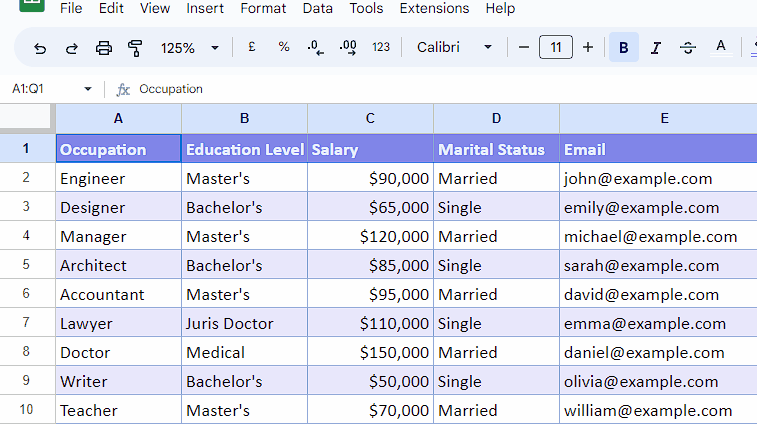The height and width of the screenshot is (424, 757).
Task: Open the Data menu
Action: point(318,8)
